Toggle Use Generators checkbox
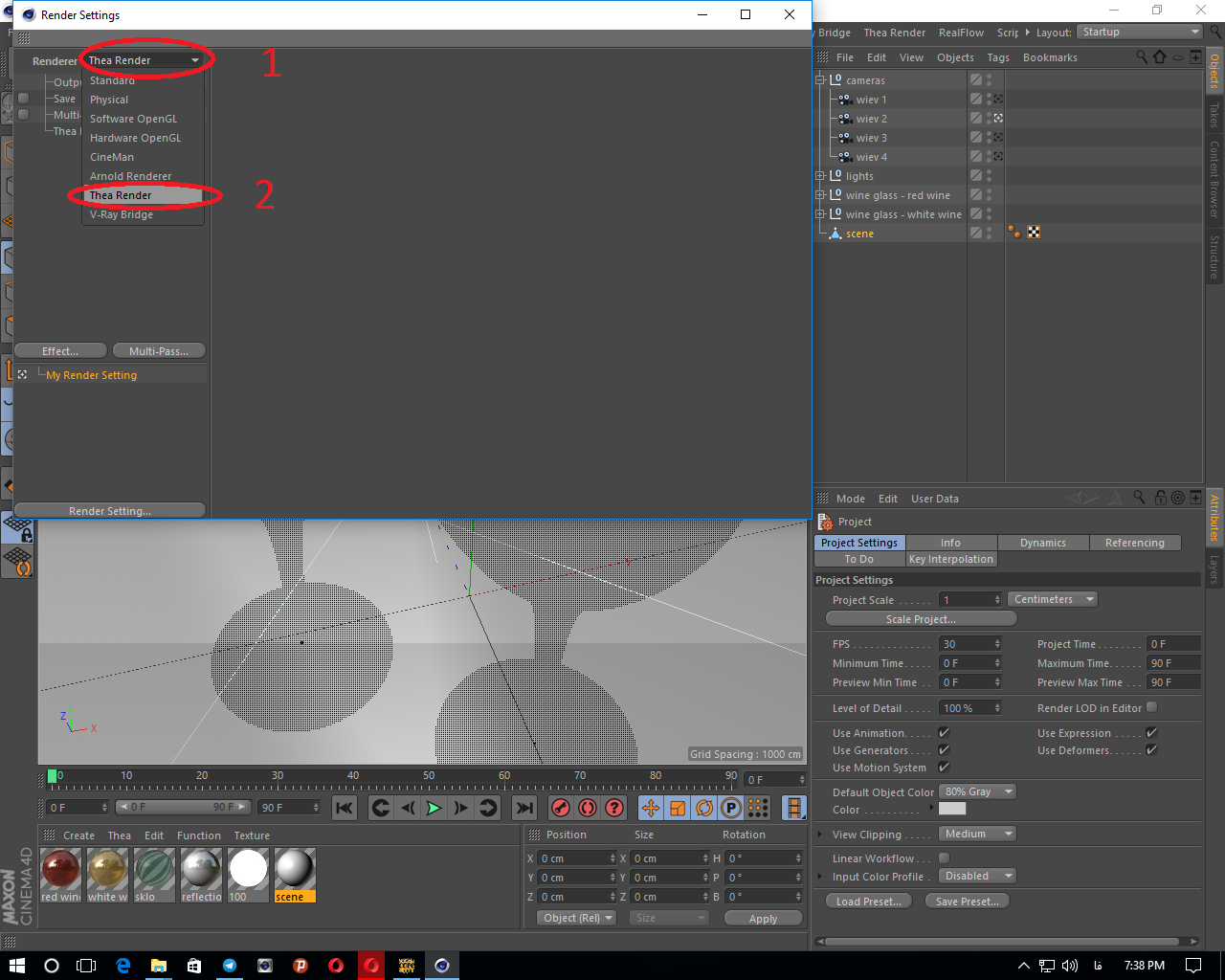Image resolution: width=1225 pixels, height=980 pixels. (944, 749)
